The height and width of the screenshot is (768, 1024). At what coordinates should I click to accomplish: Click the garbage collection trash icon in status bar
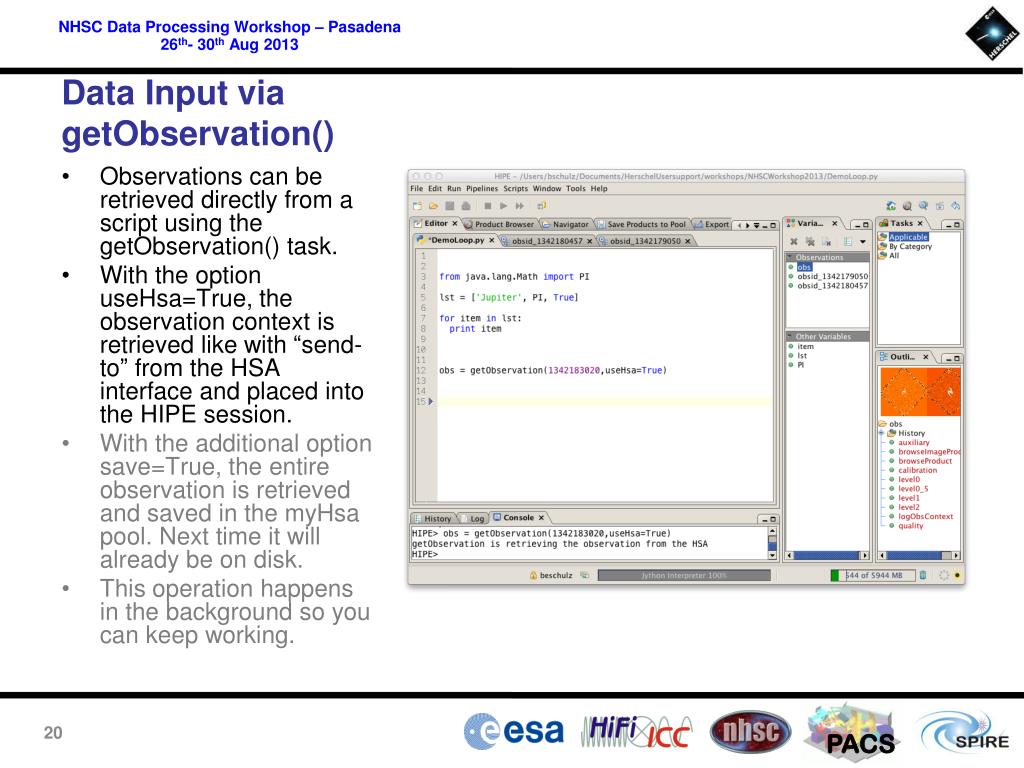[x=923, y=575]
